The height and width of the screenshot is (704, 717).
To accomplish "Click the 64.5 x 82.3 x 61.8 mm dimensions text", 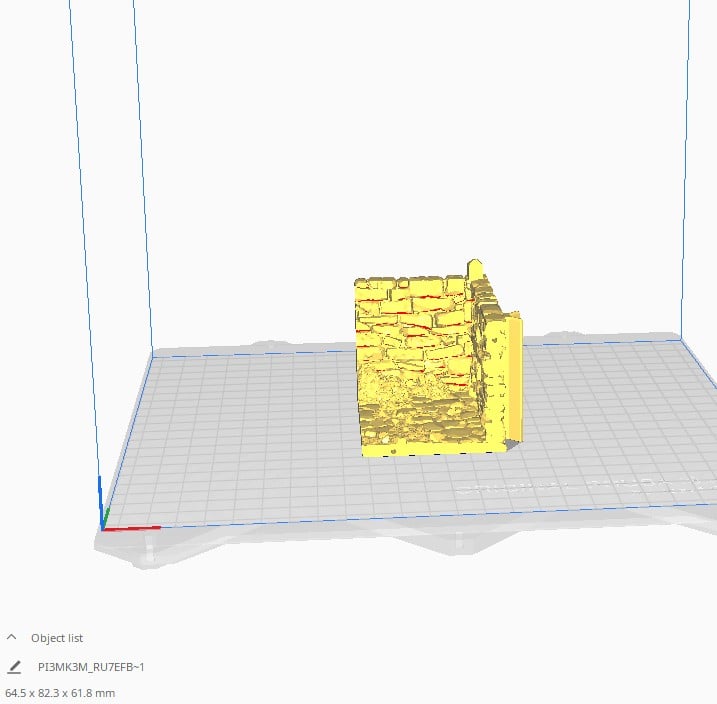I will click(x=60, y=693).
